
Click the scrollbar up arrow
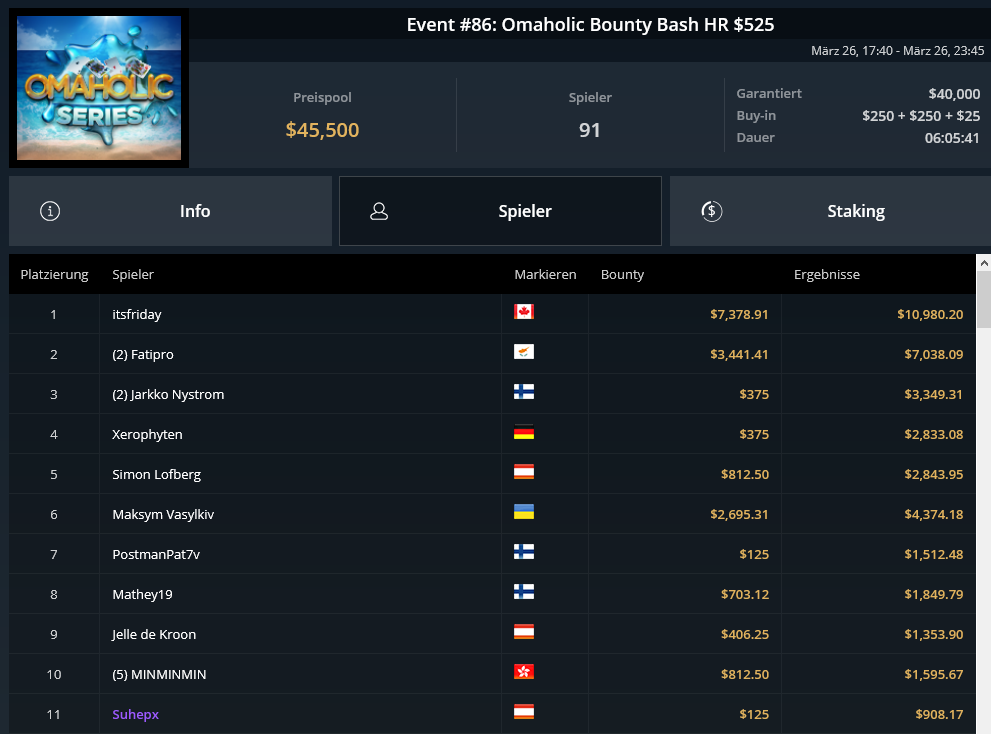tap(983, 262)
